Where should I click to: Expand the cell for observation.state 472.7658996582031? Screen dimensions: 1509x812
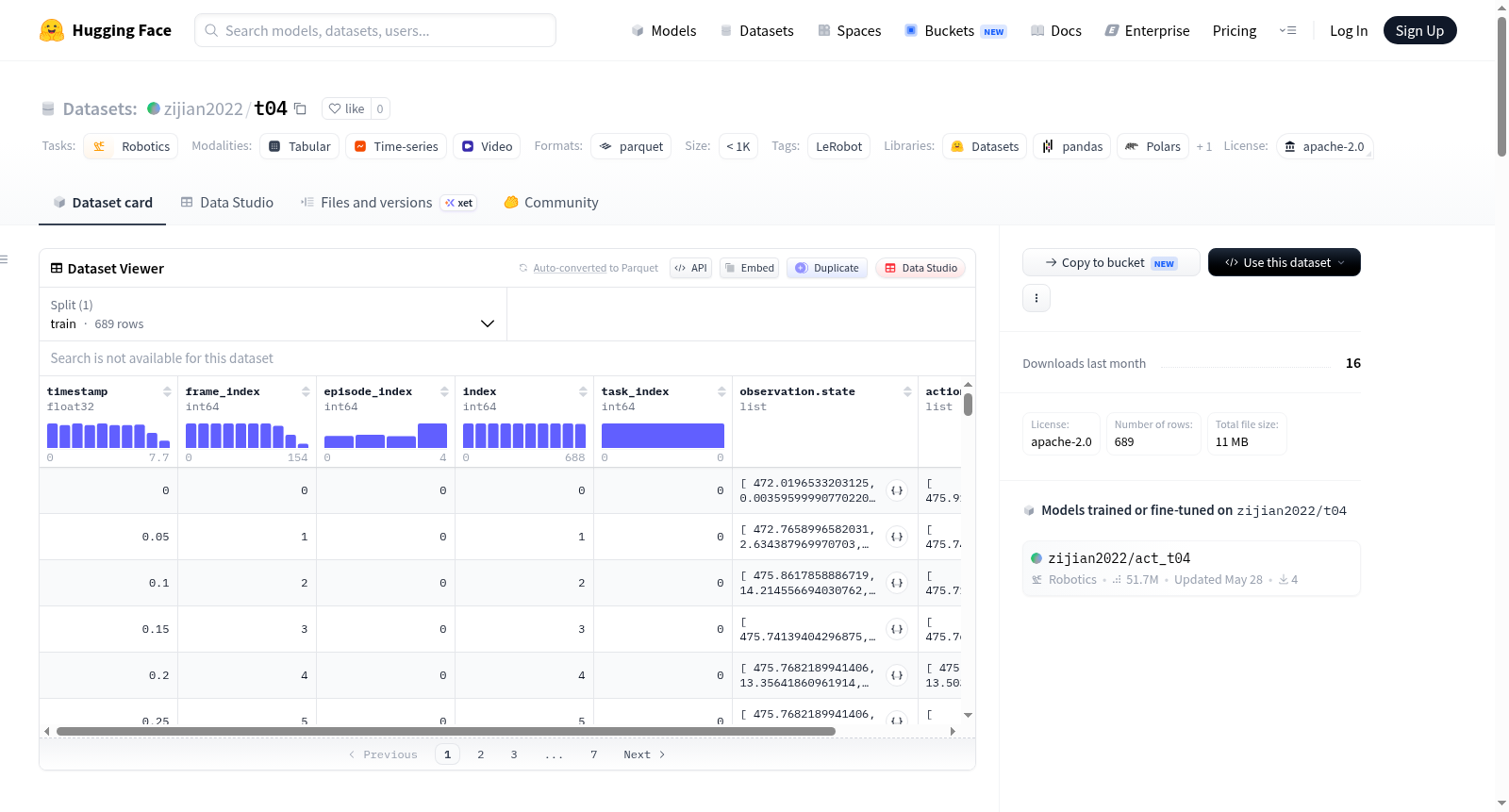coord(897,537)
